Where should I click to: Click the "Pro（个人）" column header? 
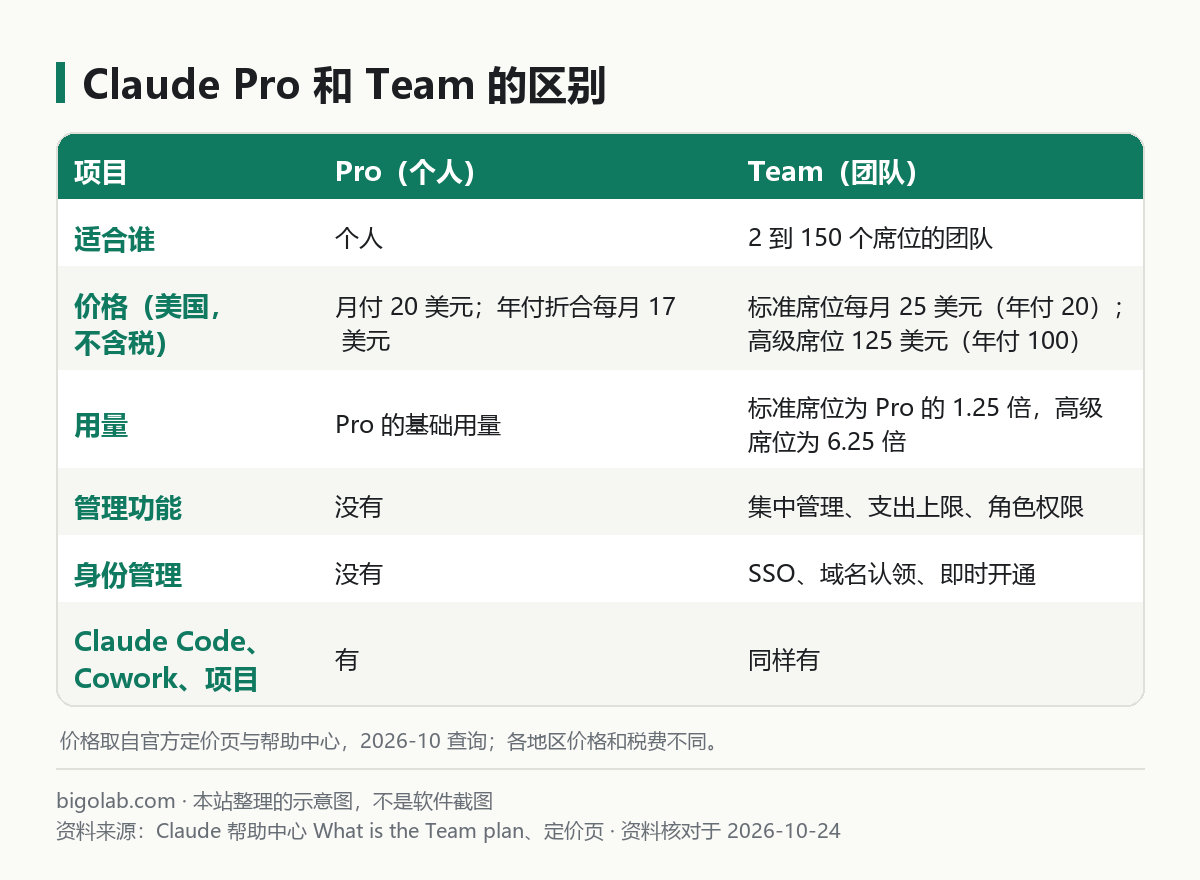(405, 172)
